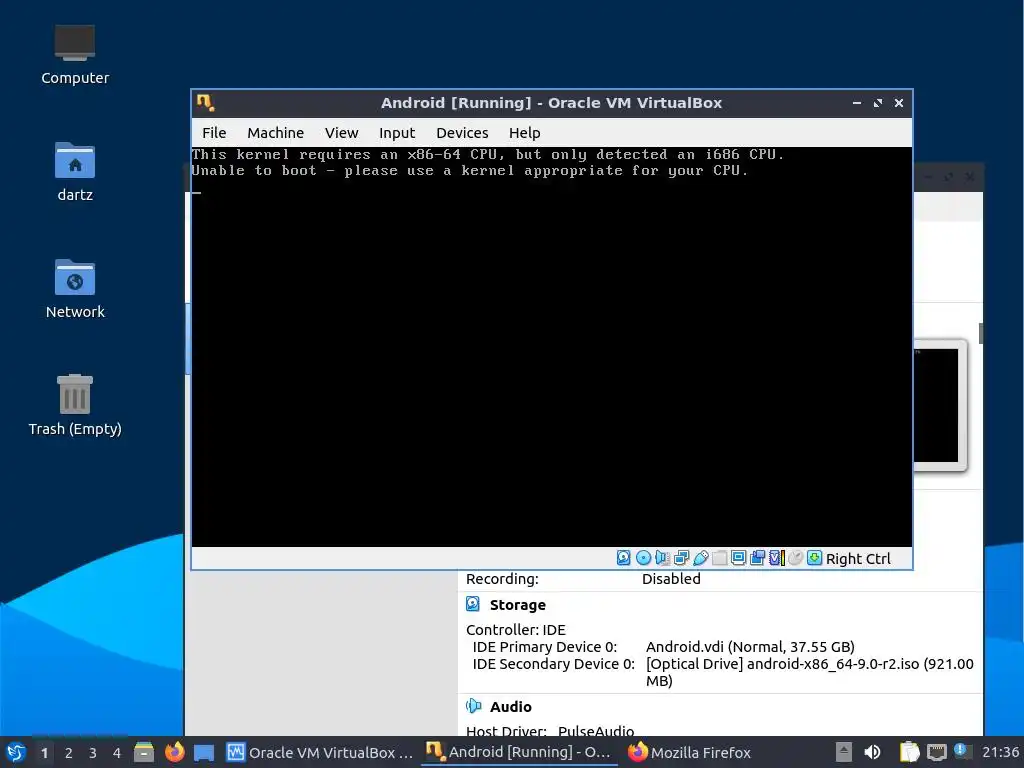
Task: Click the network adapters indicator icon
Action: (x=681, y=558)
